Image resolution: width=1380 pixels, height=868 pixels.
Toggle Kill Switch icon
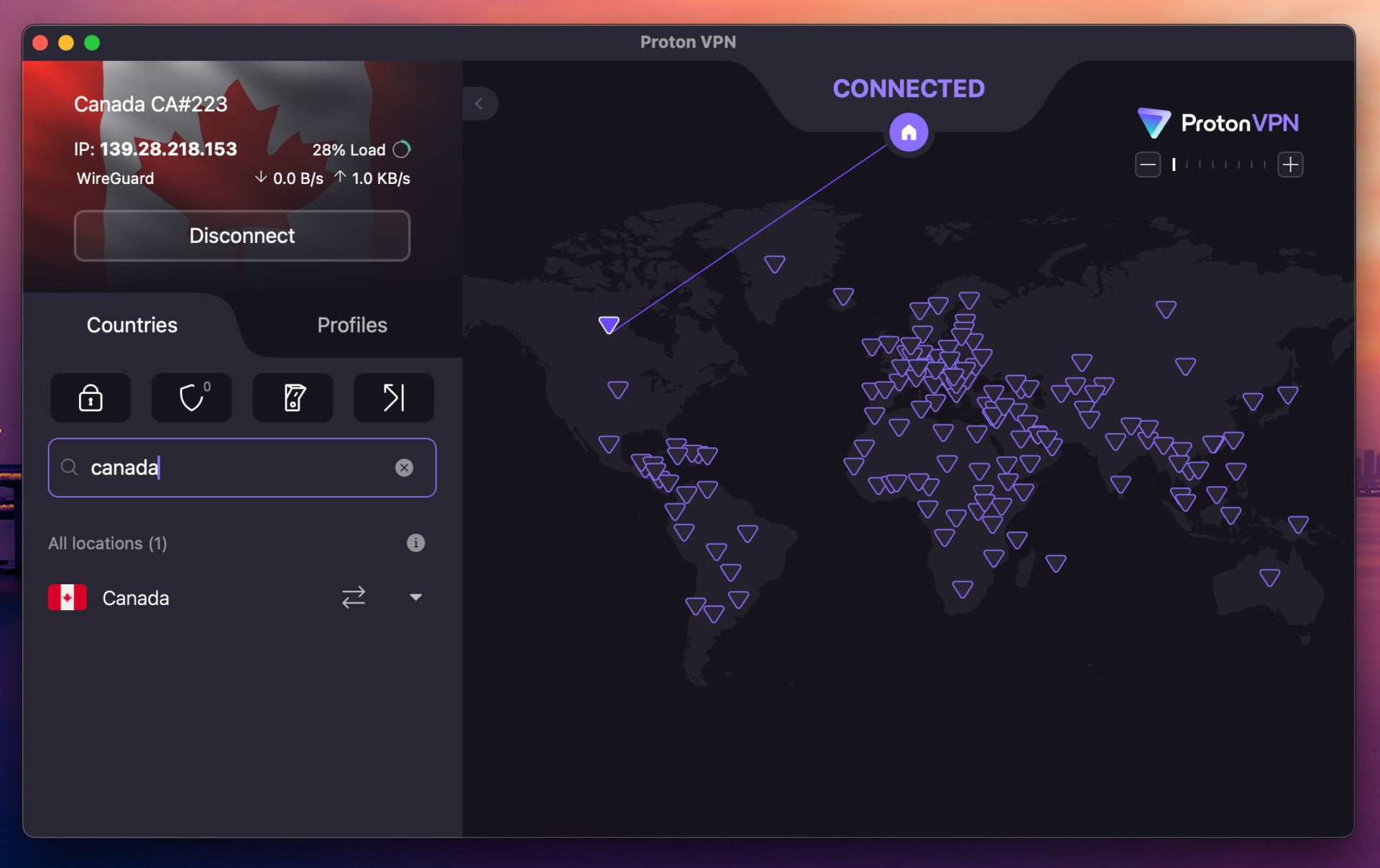tap(293, 397)
